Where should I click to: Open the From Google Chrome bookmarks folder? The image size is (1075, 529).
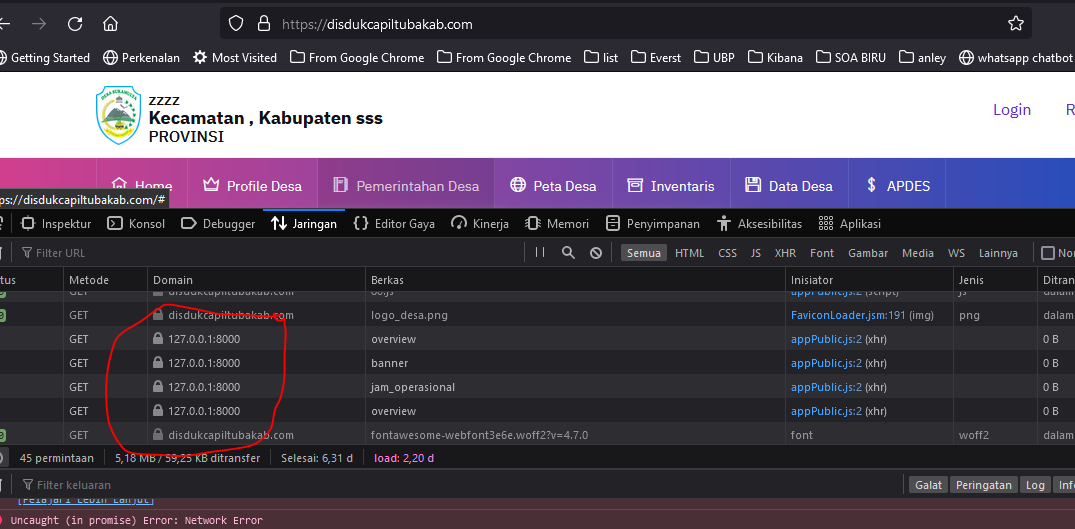357,58
